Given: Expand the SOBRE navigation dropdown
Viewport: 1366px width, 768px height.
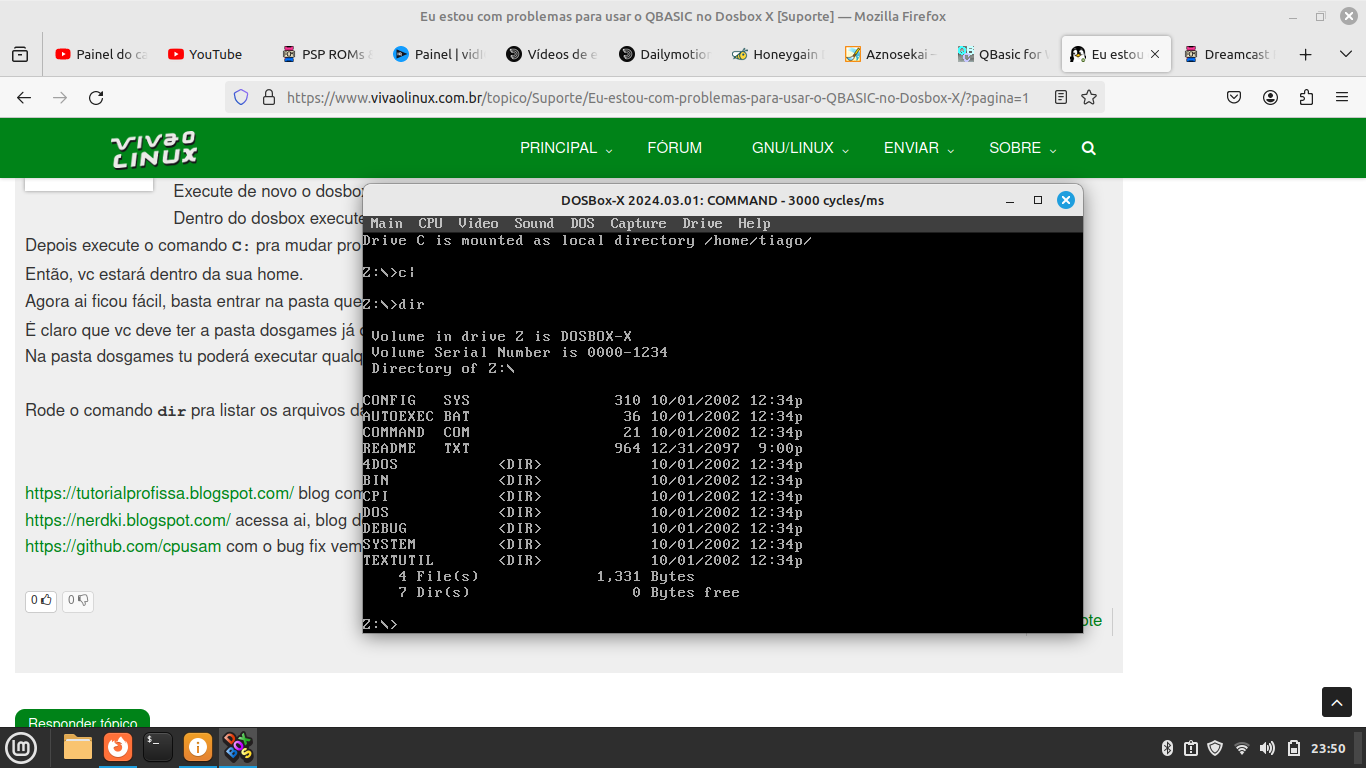Looking at the screenshot, I should coord(1022,148).
